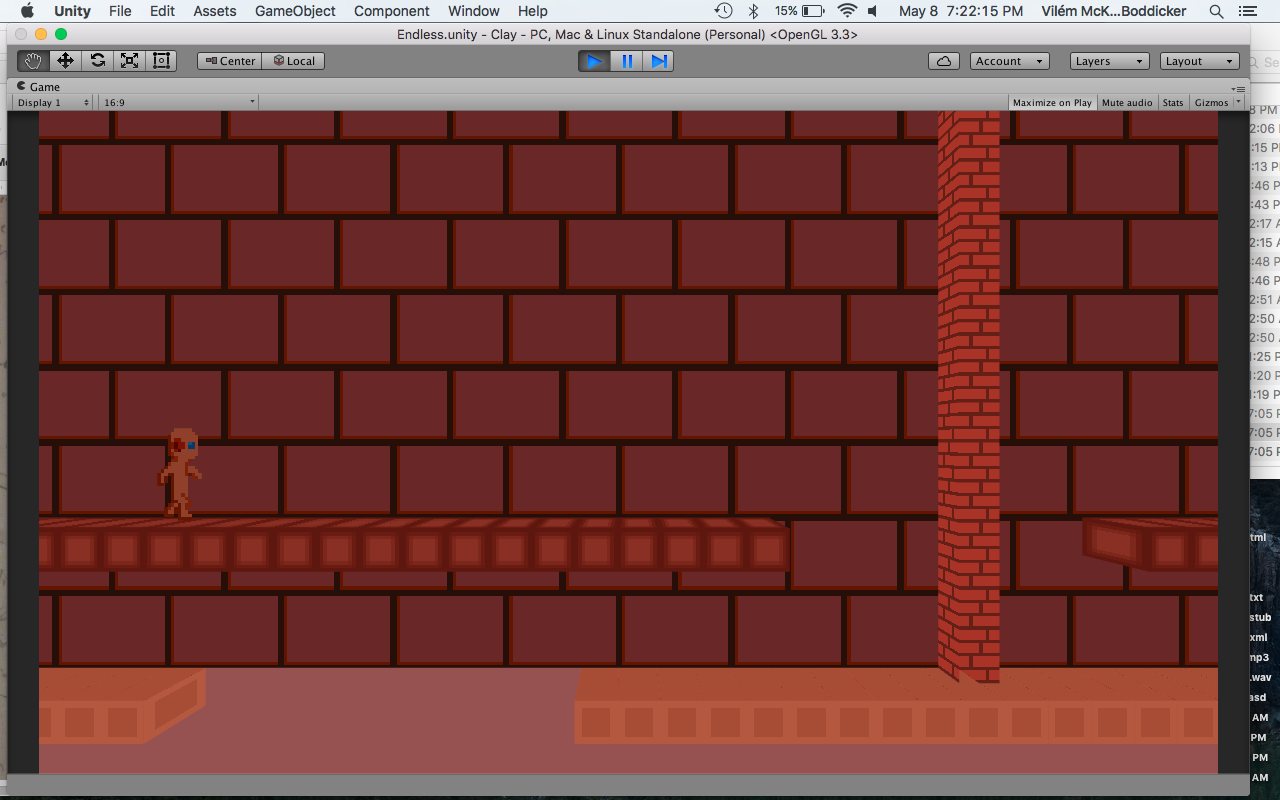Image resolution: width=1280 pixels, height=800 pixels.
Task: Open the Window menu
Action: pyautogui.click(x=474, y=11)
